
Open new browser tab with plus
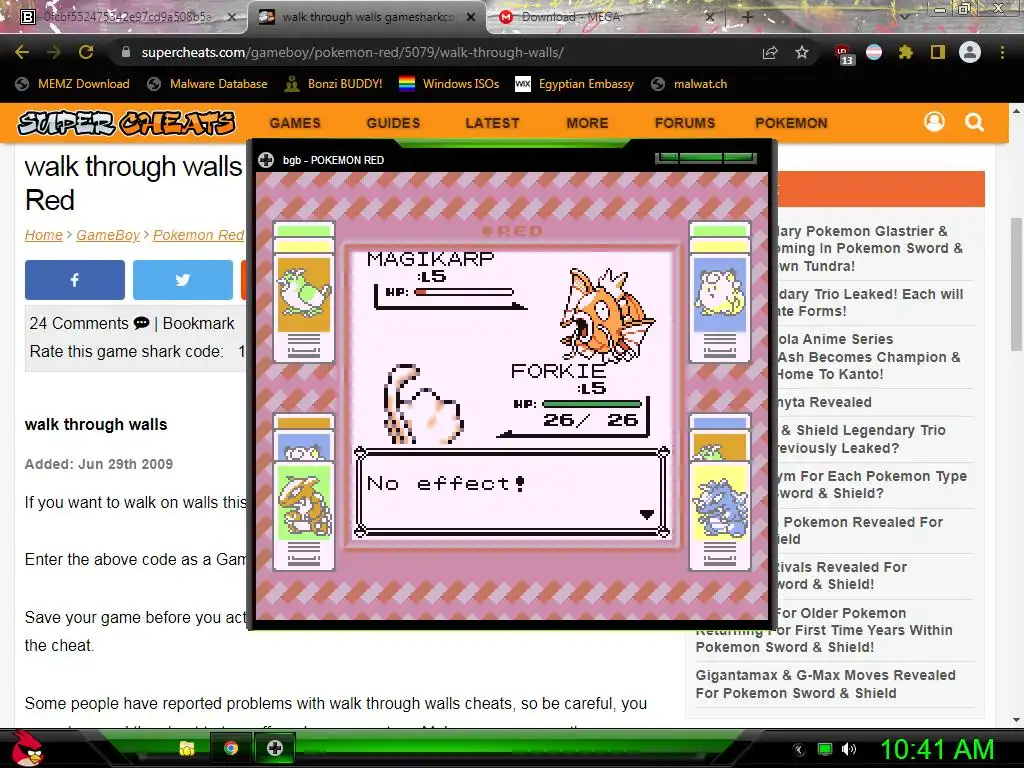click(x=748, y=18)
